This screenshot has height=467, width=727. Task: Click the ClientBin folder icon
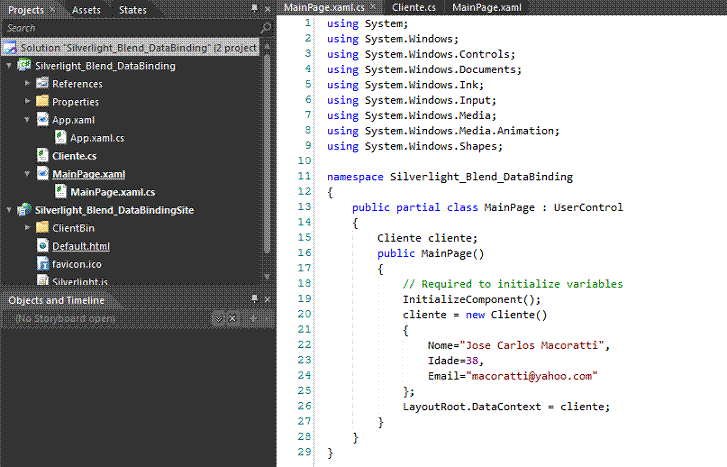(42, 227)
